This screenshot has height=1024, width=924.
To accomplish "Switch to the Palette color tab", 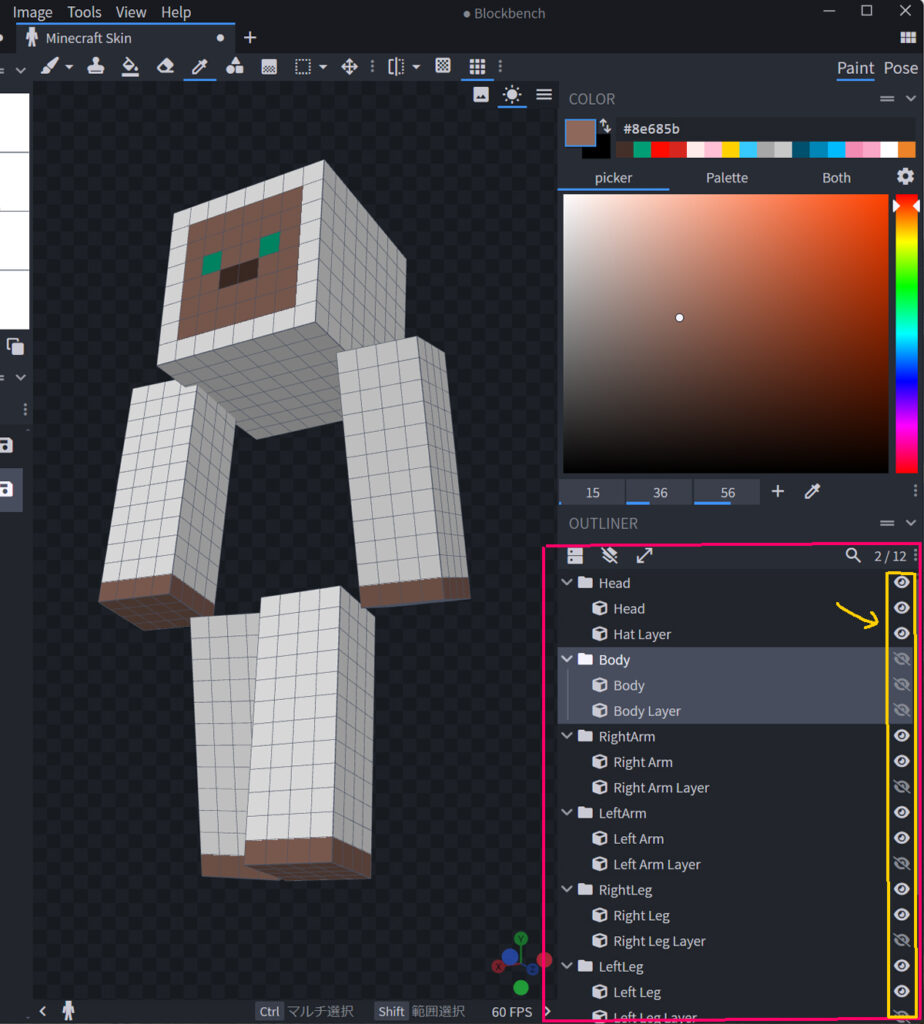I will point(727,178).
